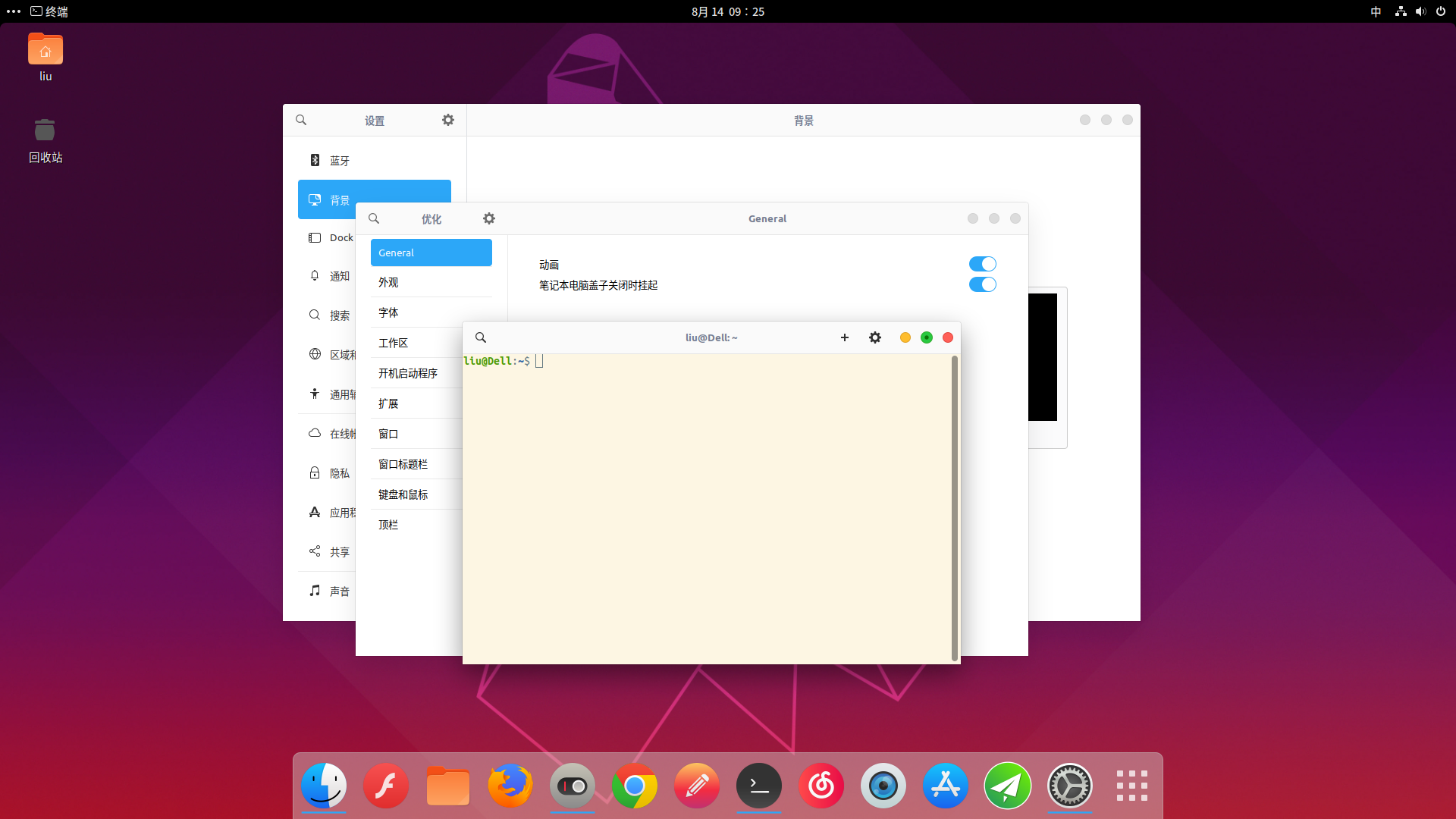The width and height of the screenshot is (1456, 819).
Task: Launch Firefox from the dock
Action: click(x=510, y=786)
